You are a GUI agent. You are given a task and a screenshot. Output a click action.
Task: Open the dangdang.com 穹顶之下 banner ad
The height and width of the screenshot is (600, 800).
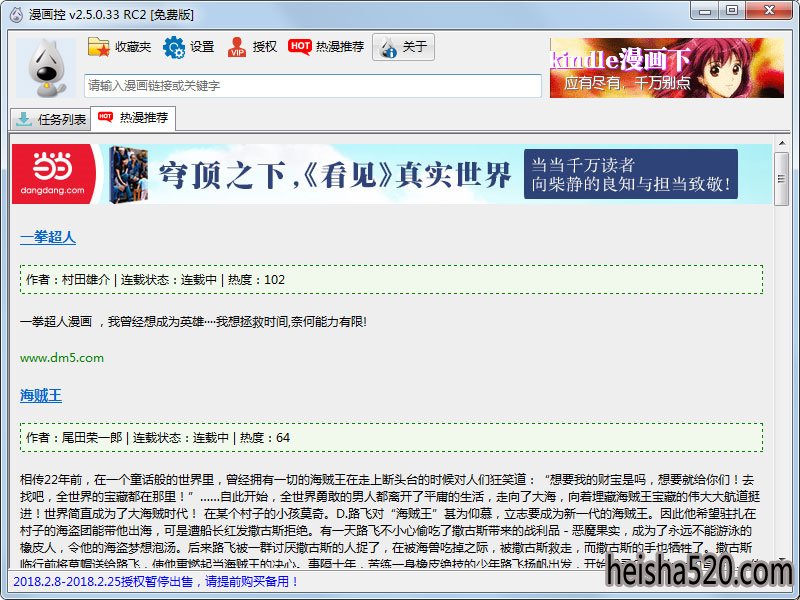pos(392,174)
